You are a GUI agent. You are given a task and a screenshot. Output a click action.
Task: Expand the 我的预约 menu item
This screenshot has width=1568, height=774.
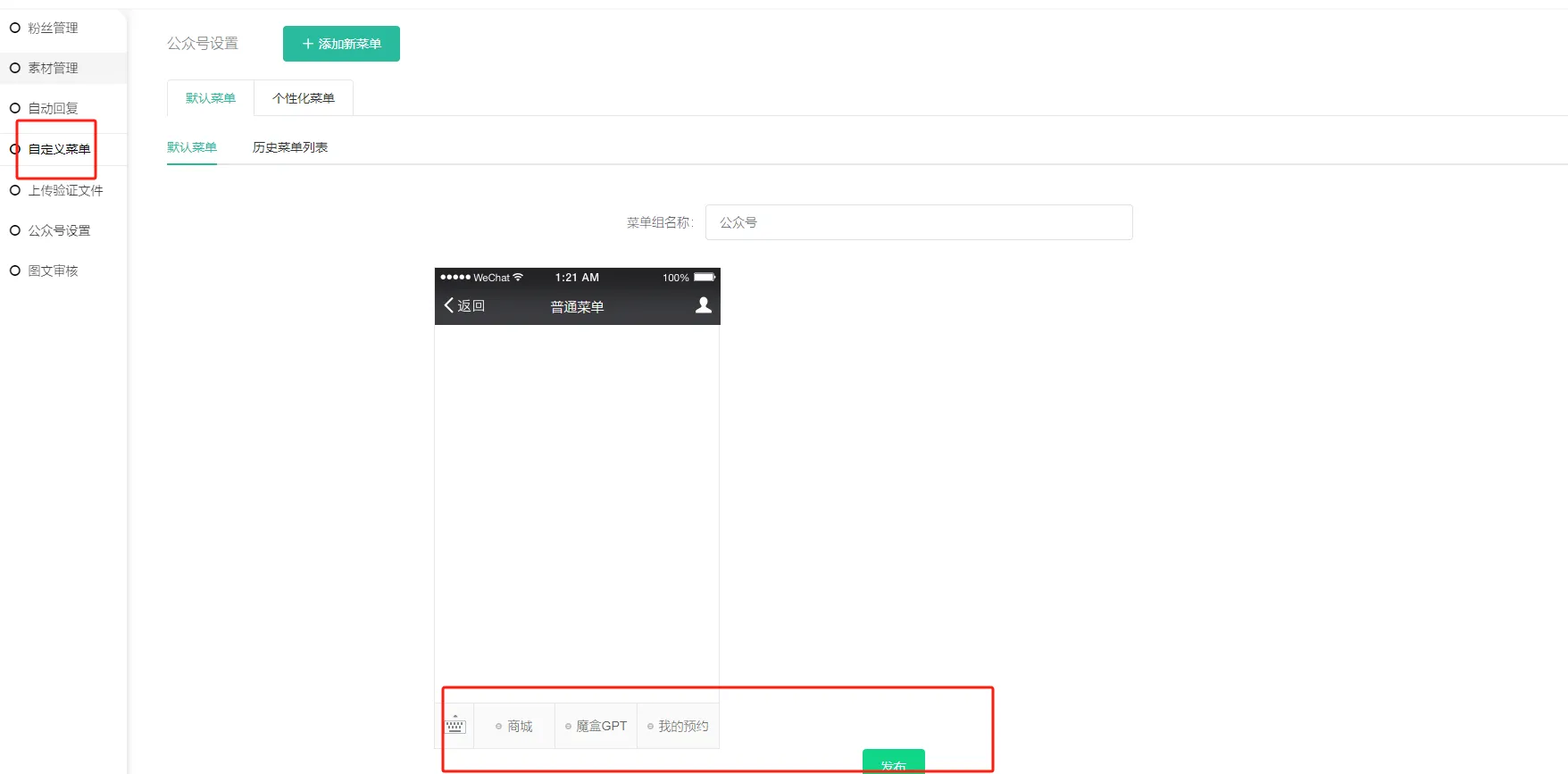point(678,727)
